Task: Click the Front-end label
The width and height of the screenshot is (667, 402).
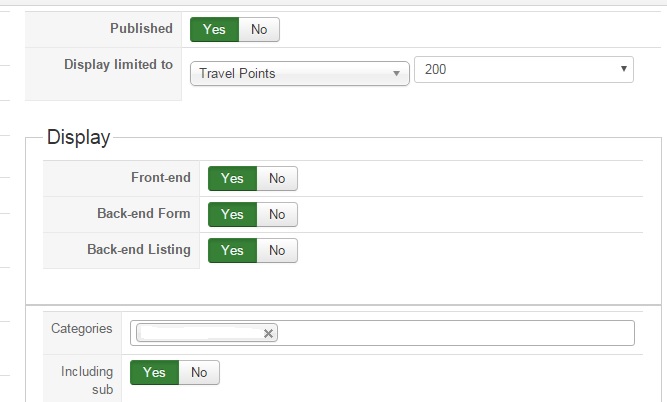Action: coord(161,177)
